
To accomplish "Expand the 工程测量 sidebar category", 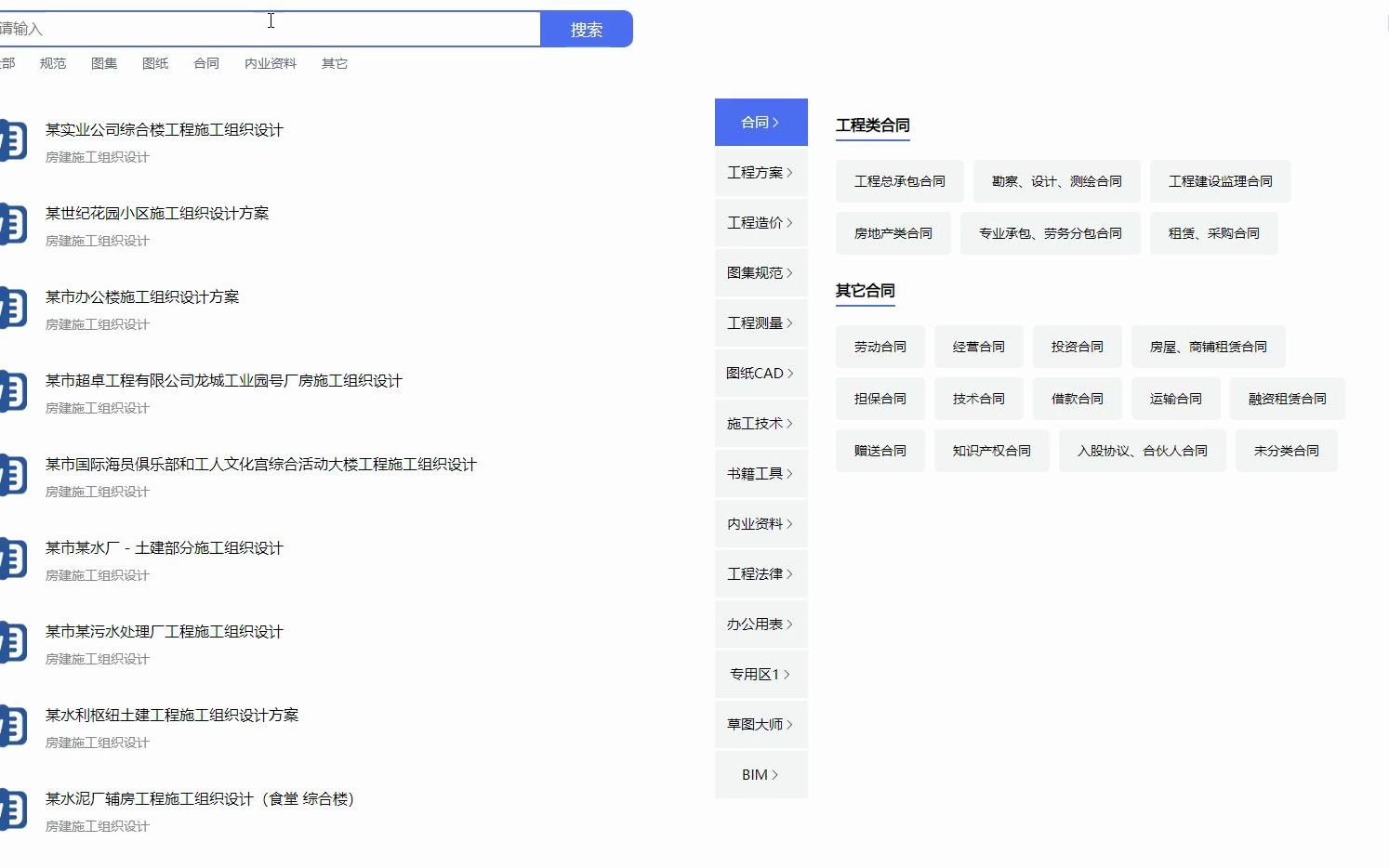I will pyautogui.click(x=761, y=323).
